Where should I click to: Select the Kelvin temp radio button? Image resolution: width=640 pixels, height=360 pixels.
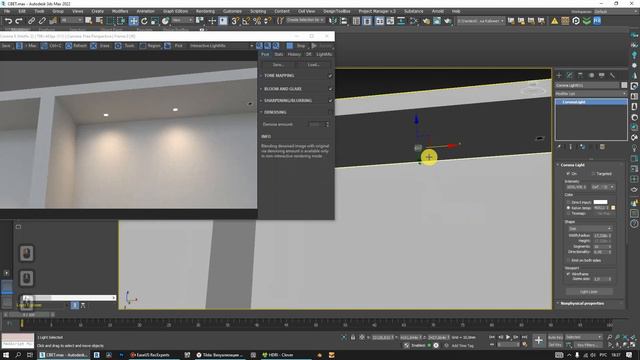tap(568, 208)
